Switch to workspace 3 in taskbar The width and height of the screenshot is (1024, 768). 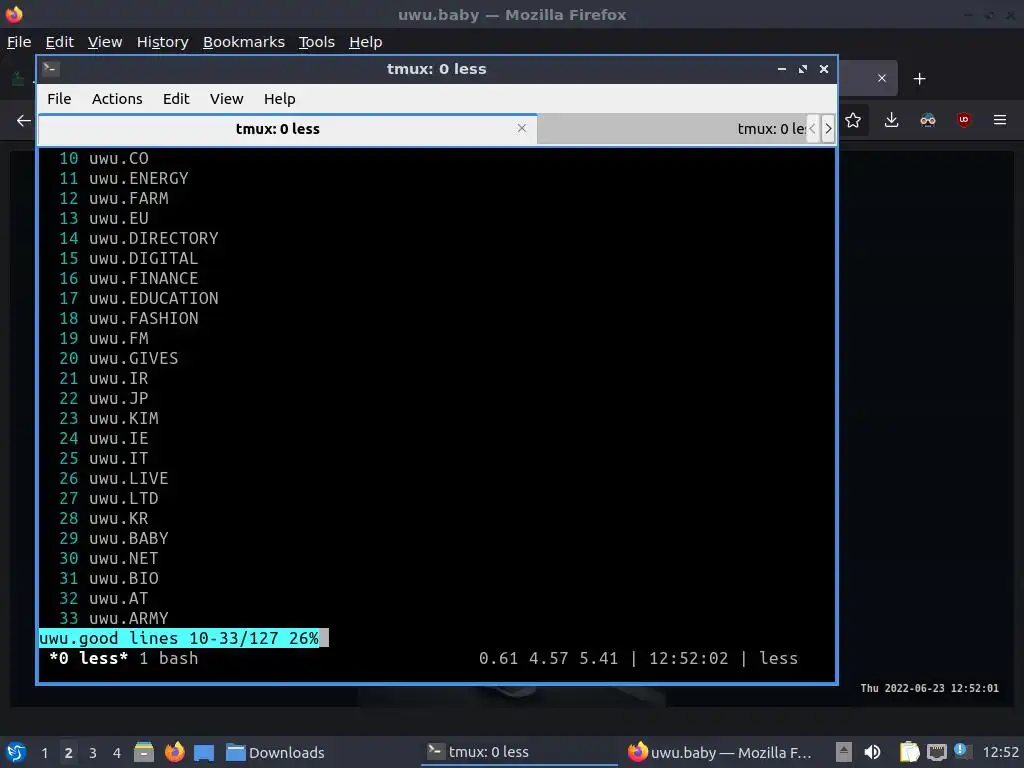point(93,753)
